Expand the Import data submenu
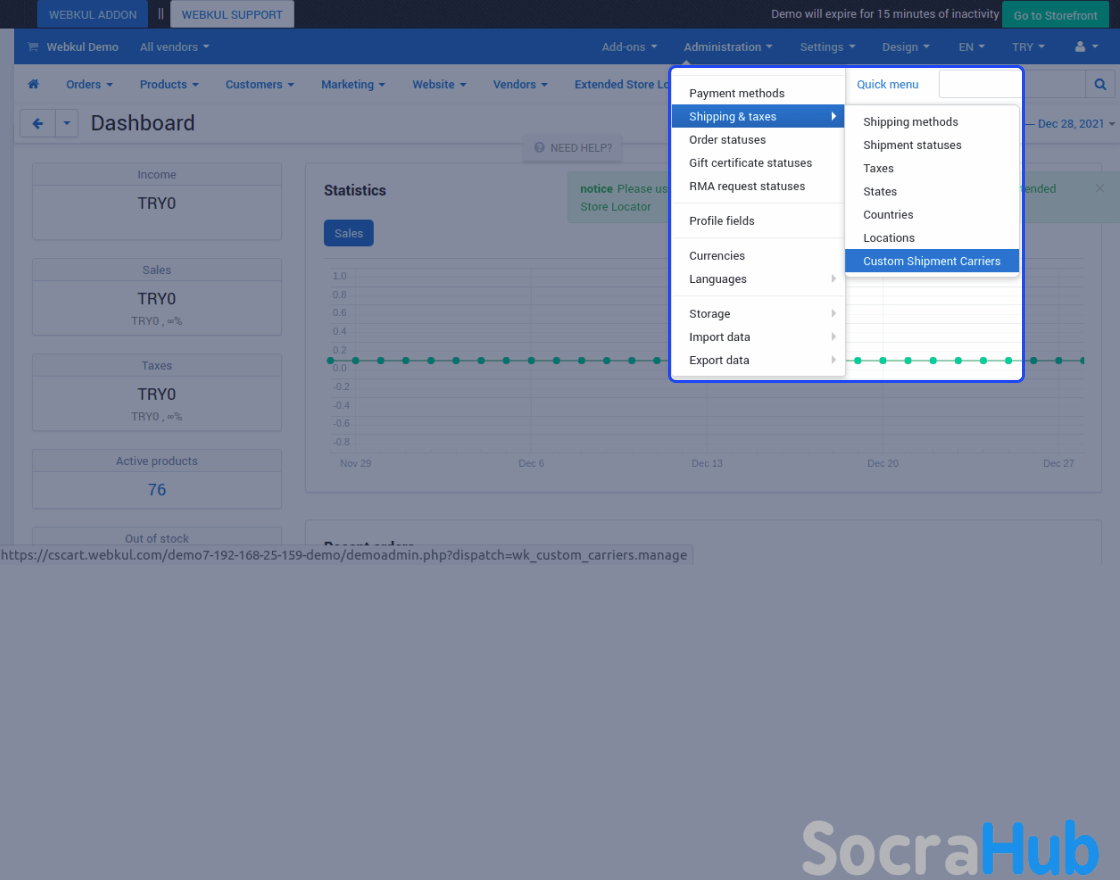Image resolution: width=1120 pixels, height=880 pixels. click(758, 337)
